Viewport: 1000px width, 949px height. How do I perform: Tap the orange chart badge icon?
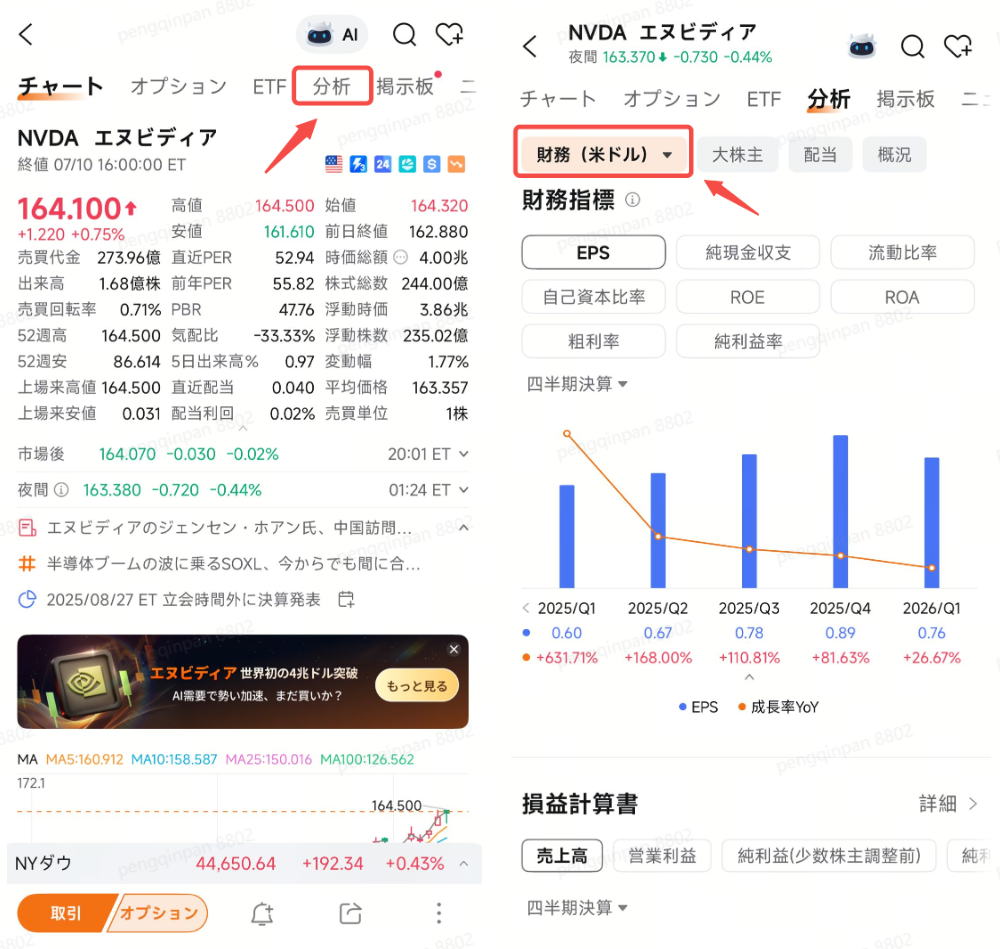click(x=457, y=165)
